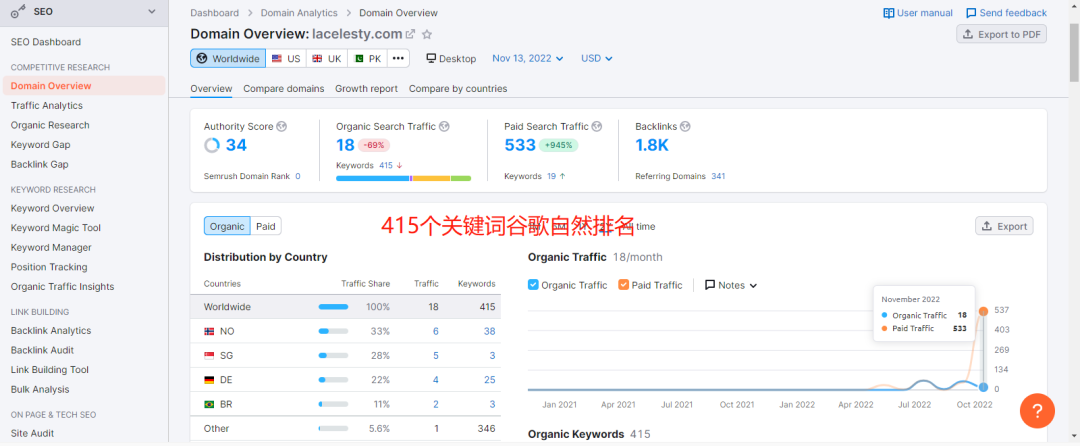Open the USD currency dropdown
Image resolution: width=1080 pixels, height=446 pixels.
(596, 59)
